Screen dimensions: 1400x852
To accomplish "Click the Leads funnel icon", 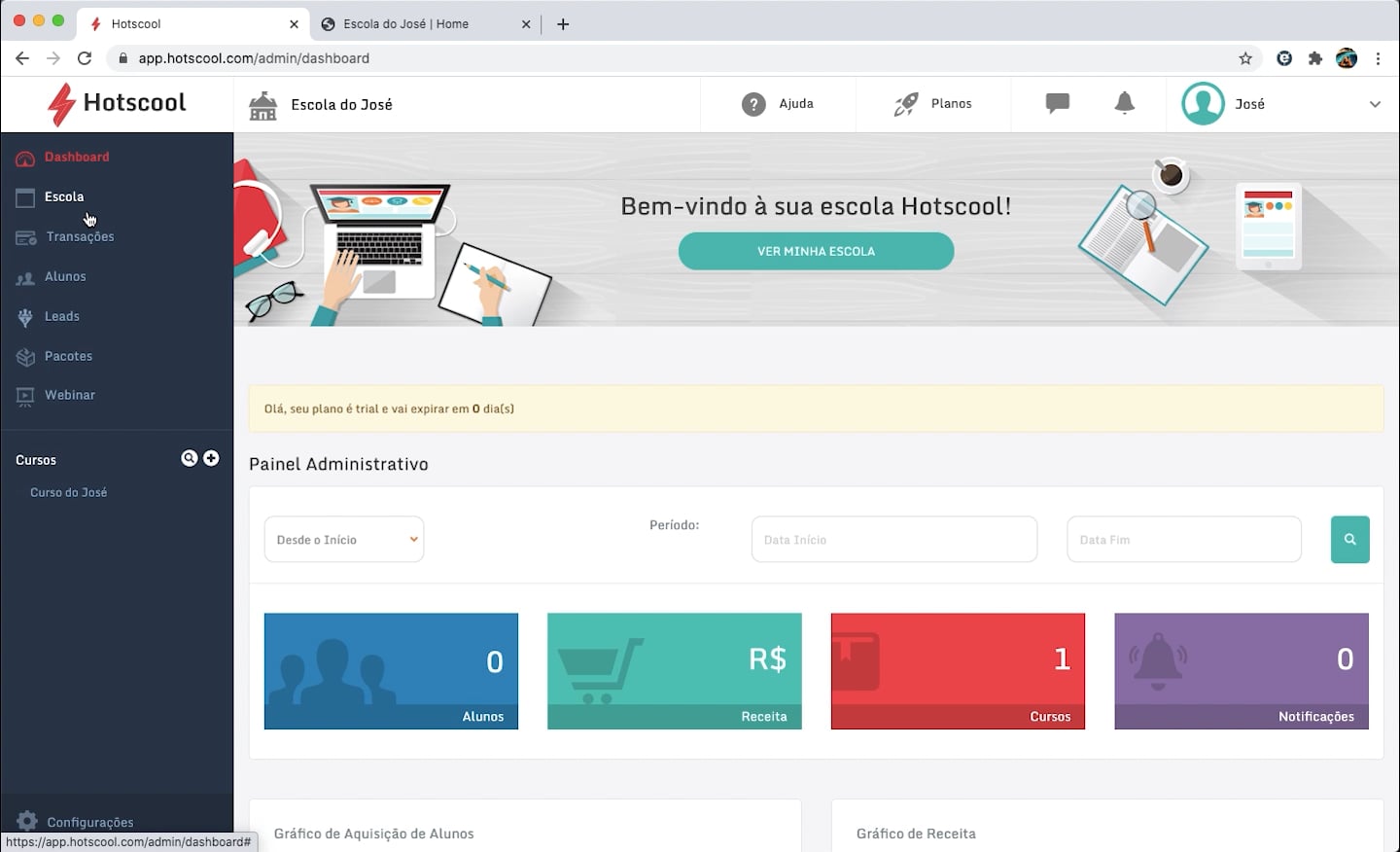I will pos(25,317).
